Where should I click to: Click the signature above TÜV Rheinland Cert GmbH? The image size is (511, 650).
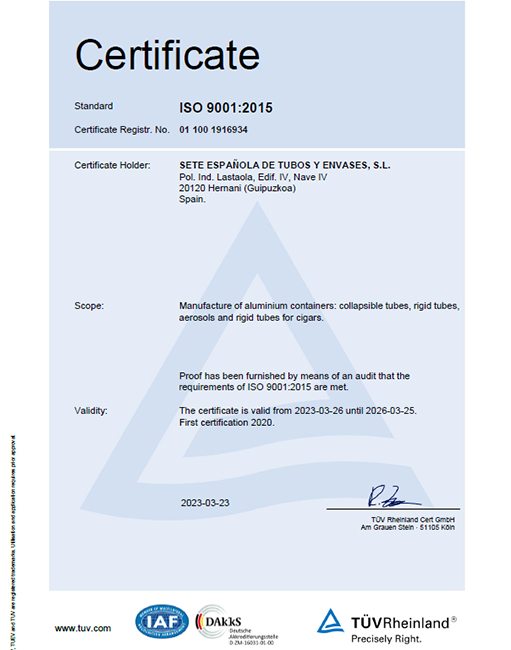pos(393,496)
